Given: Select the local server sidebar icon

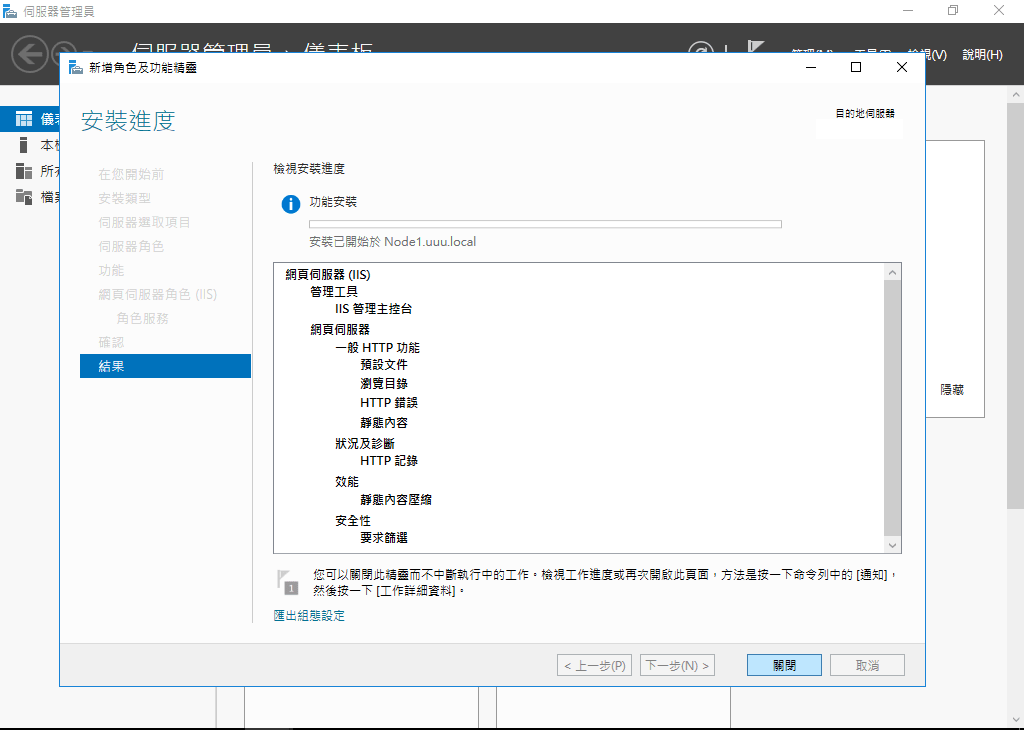Looking at the screenshot, I should coord(22,144).
